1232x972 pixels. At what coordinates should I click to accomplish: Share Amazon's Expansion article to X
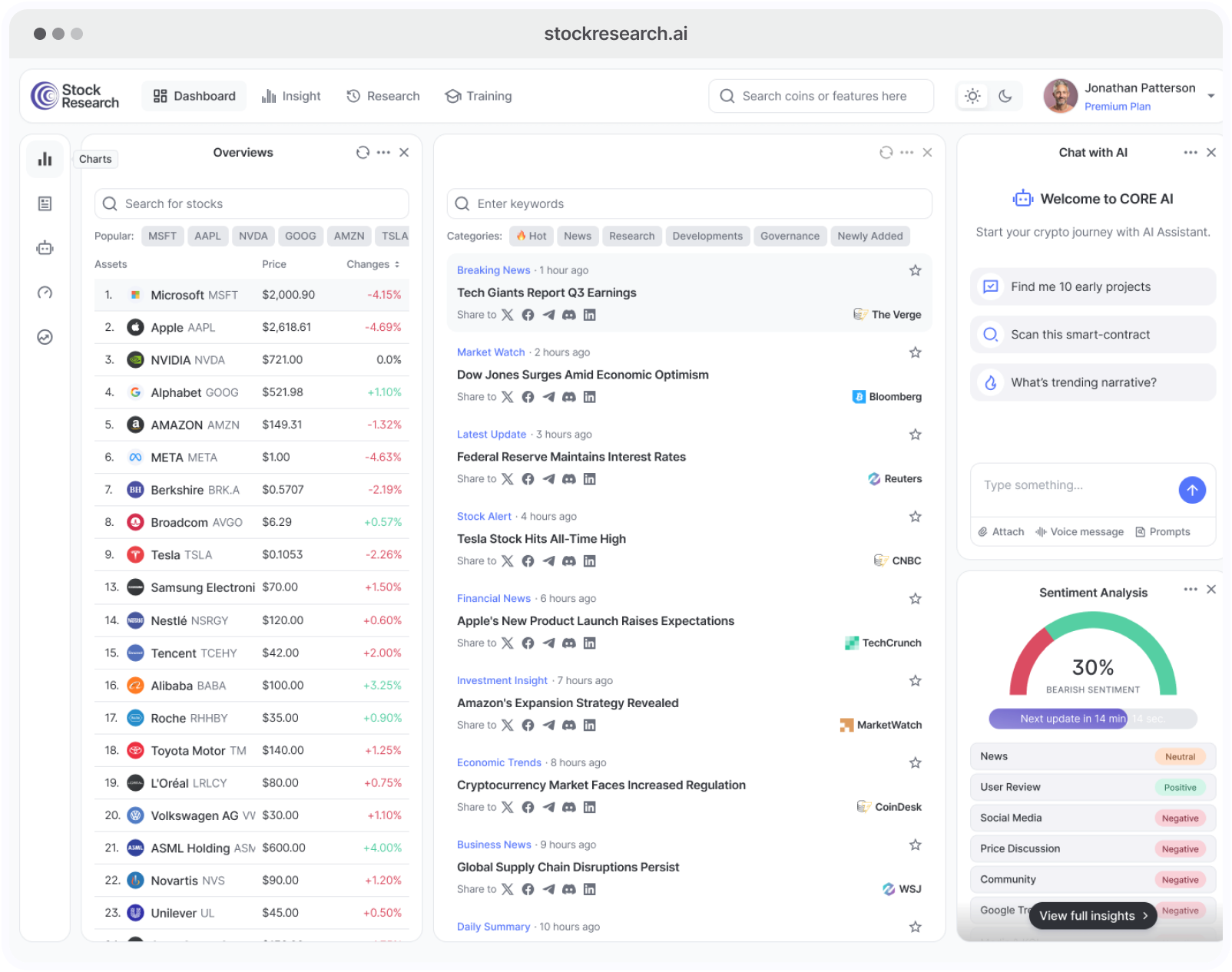point(508,726)
